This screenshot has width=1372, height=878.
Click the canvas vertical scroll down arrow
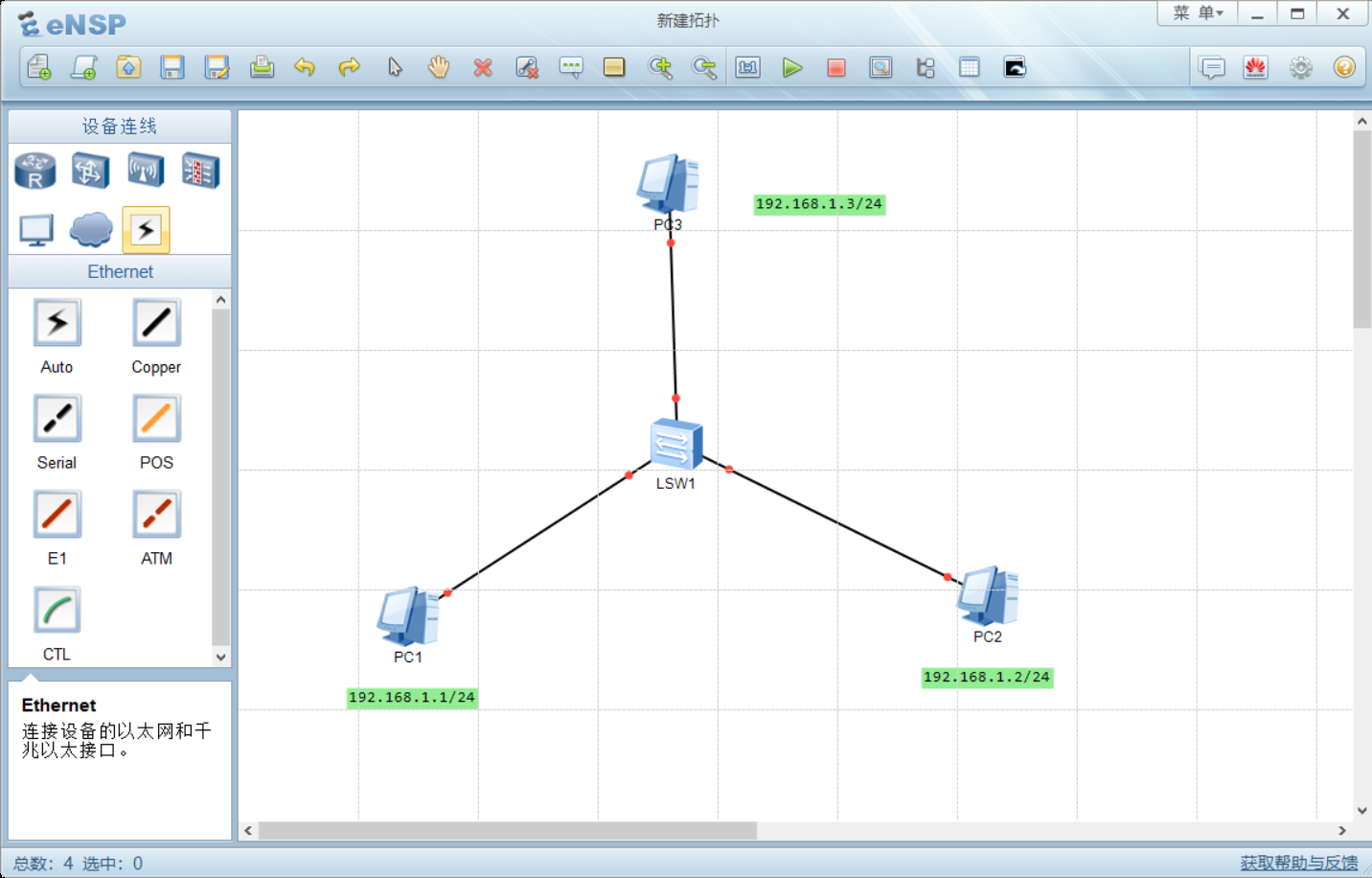[1361, 811]
